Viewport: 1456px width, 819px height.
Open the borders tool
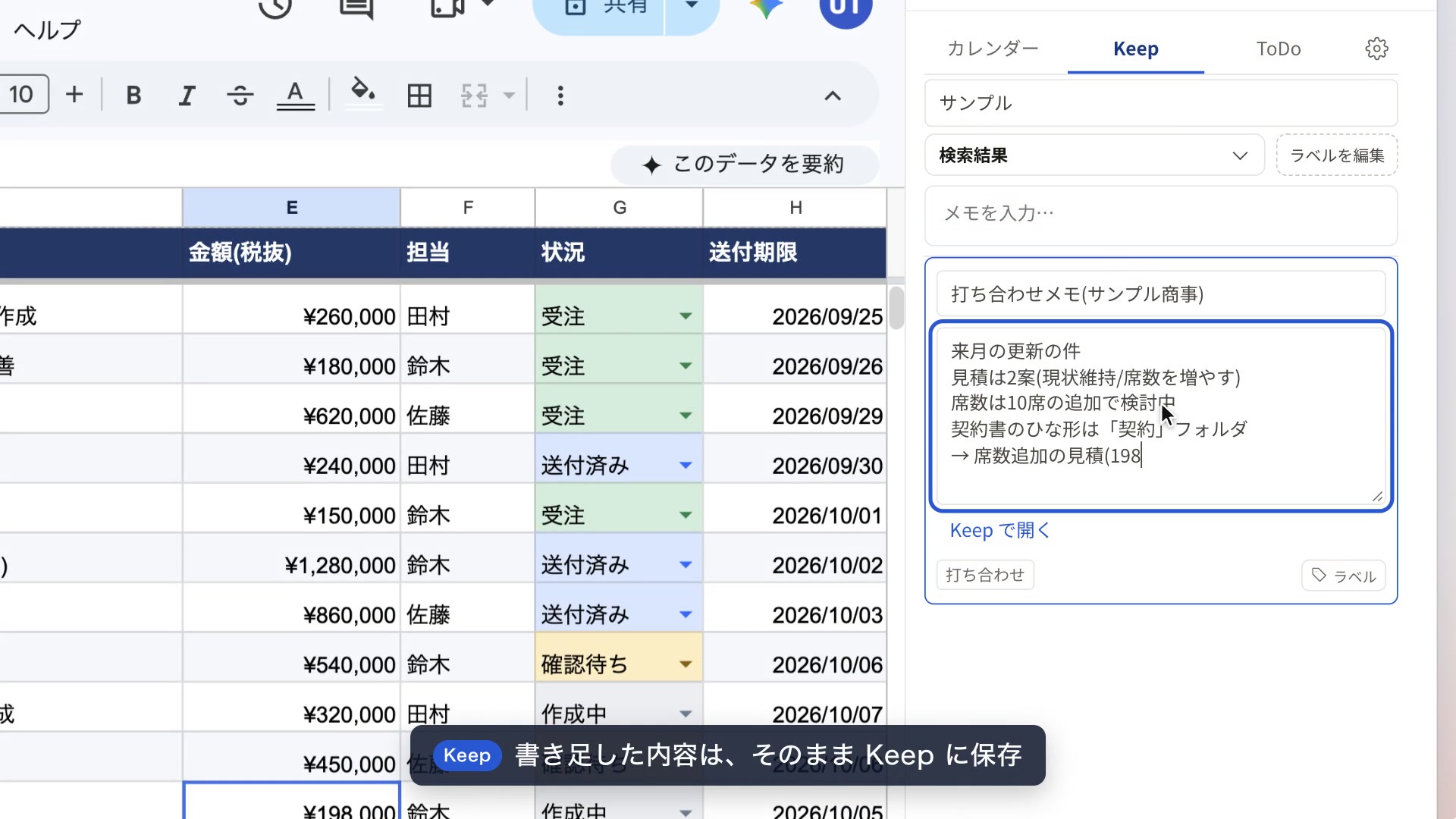point(419,96)
